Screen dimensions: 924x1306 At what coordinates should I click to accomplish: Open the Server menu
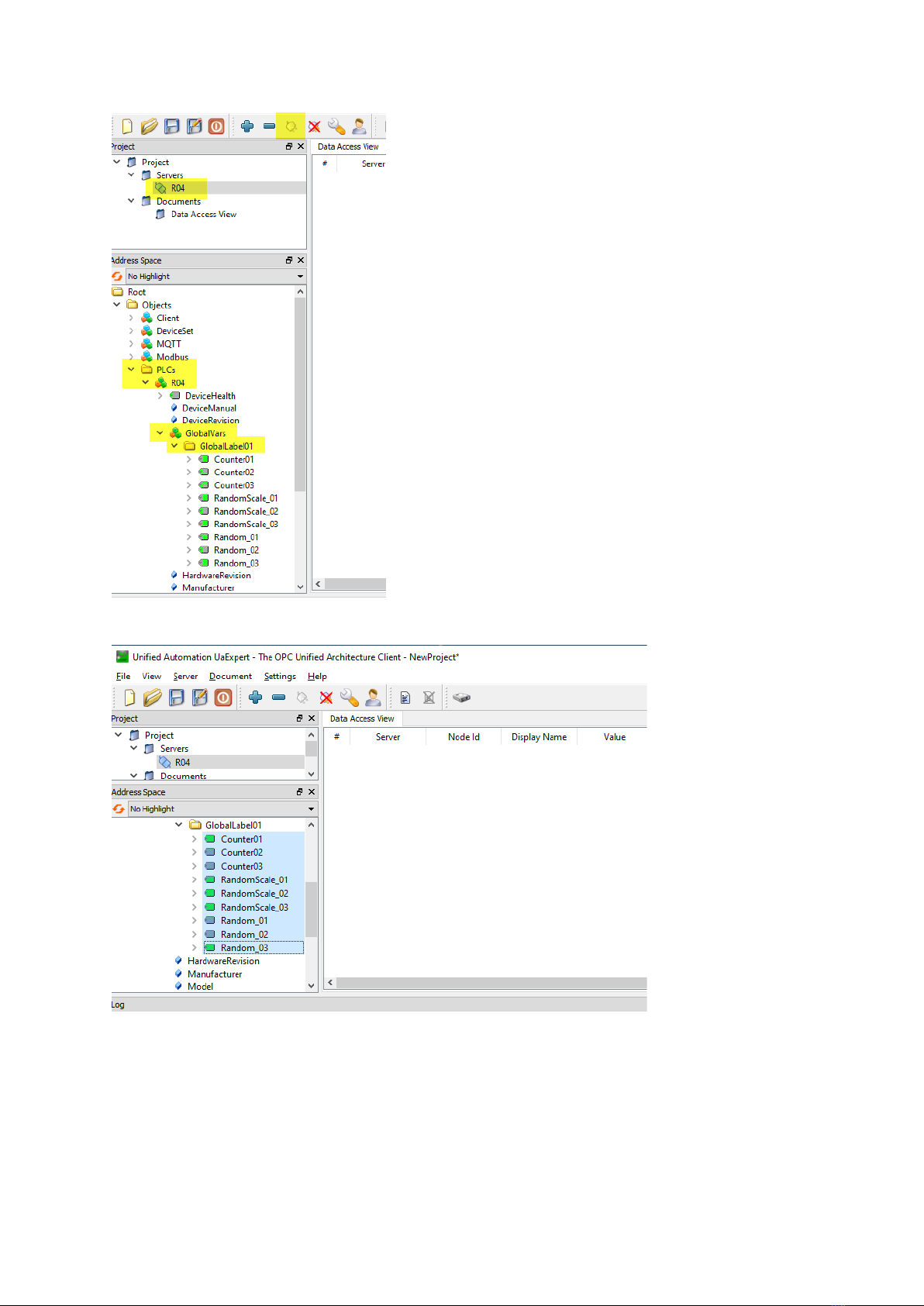coord(185,676)
